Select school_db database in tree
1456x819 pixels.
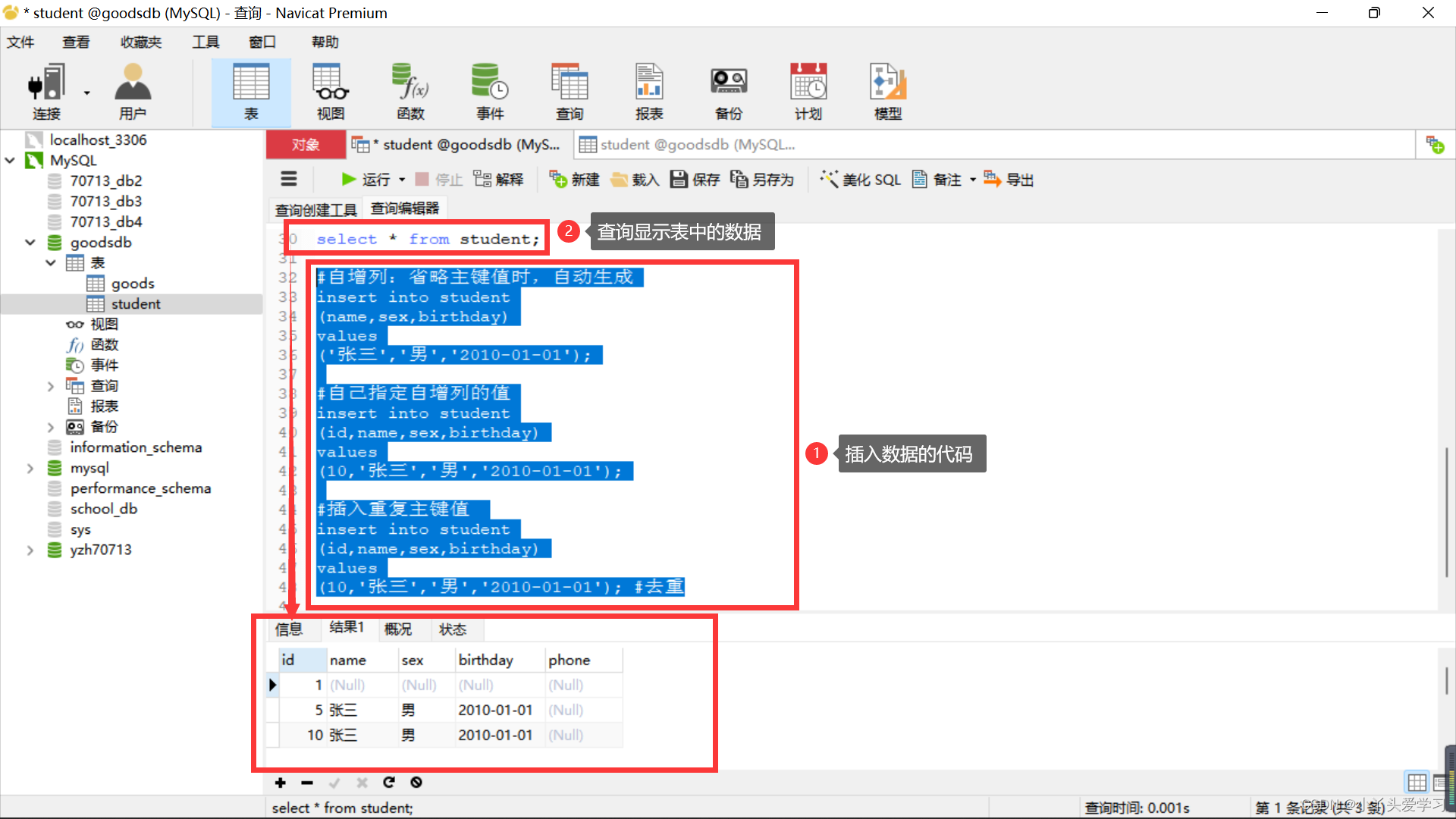pyautogui.click(x=104, y=509)
